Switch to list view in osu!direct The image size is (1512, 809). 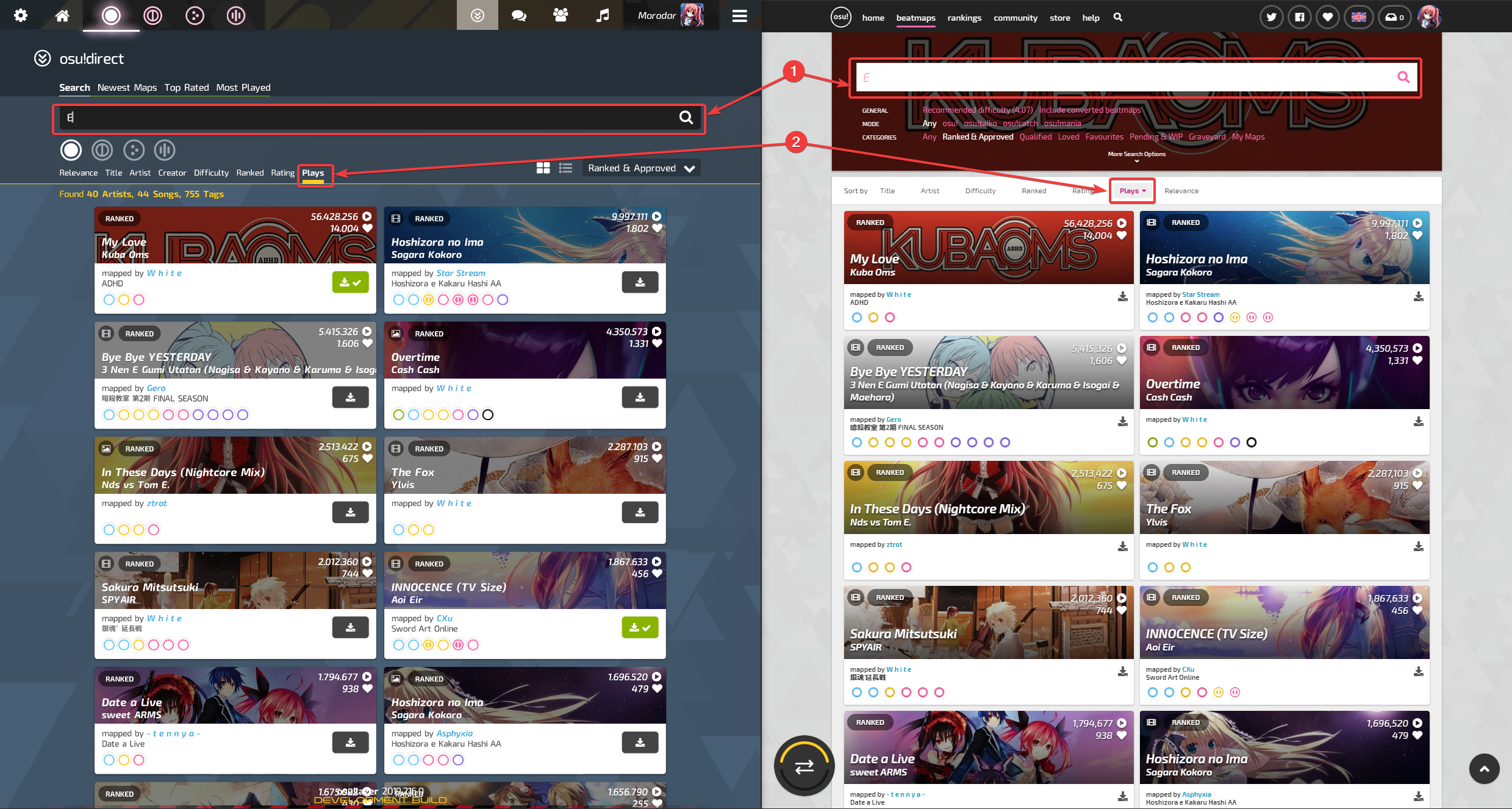point(565,168)
